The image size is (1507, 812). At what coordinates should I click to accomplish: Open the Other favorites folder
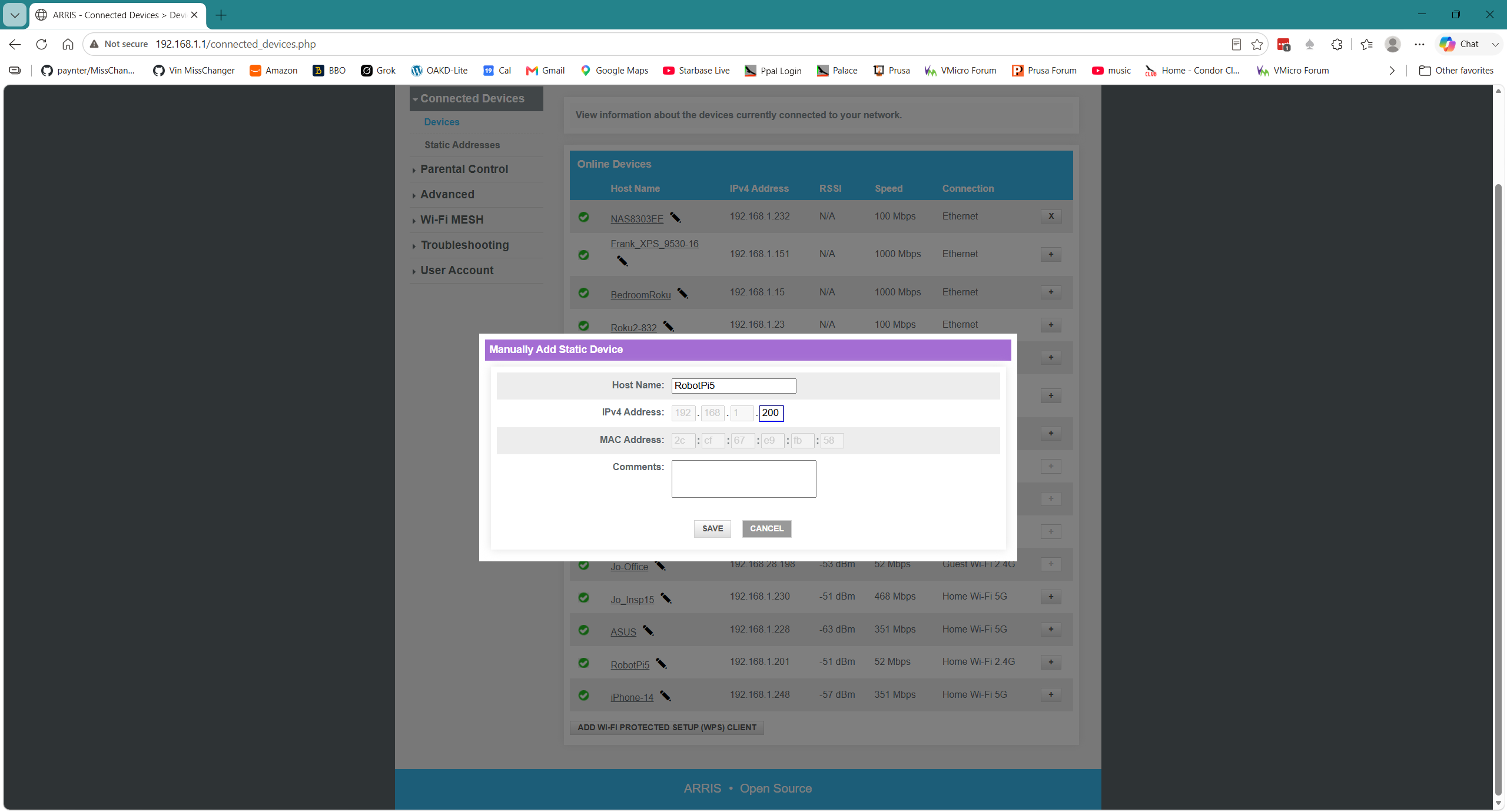point(1456,71)
